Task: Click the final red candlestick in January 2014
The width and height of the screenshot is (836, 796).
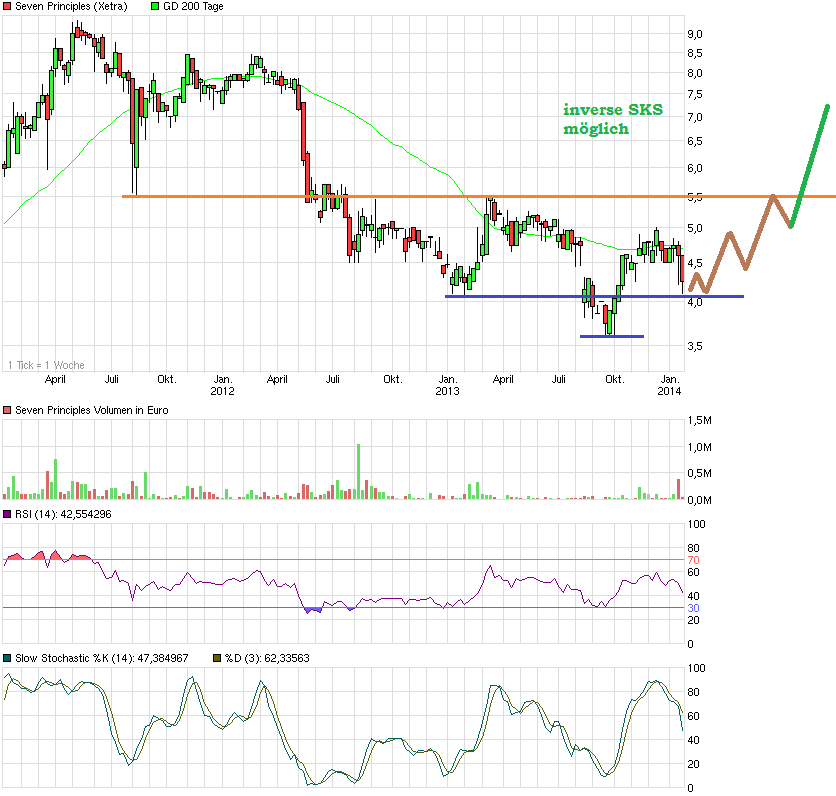Action: tap(682, 269)
